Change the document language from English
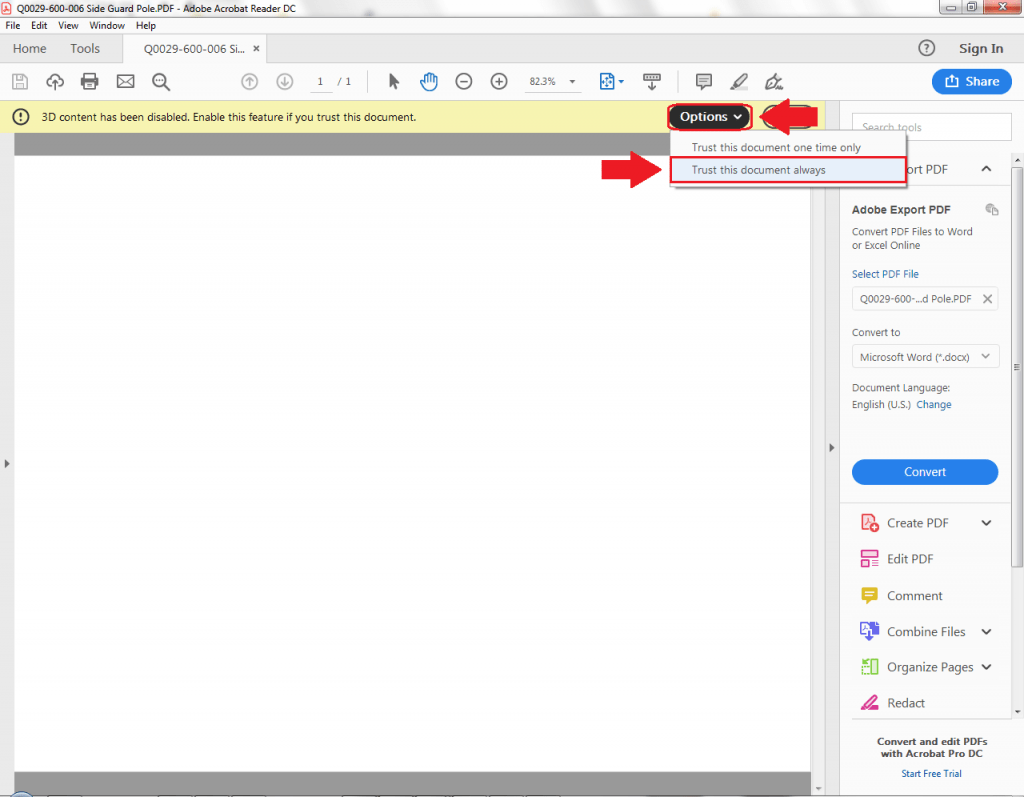Image resolution: width=1024 pixels, height=797 pixels. (x=933, y=404)
